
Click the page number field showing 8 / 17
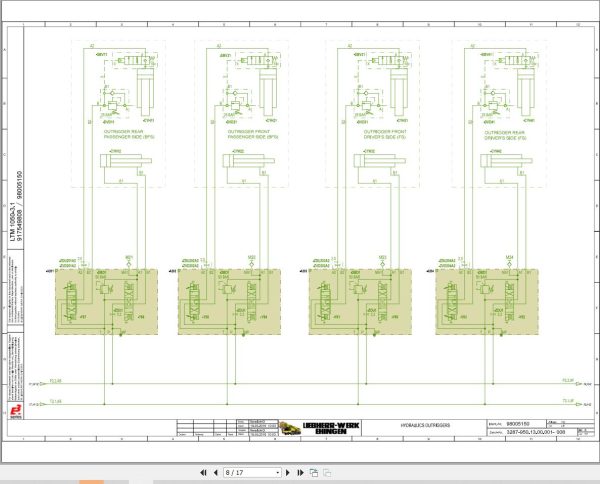tap(249, 473)
